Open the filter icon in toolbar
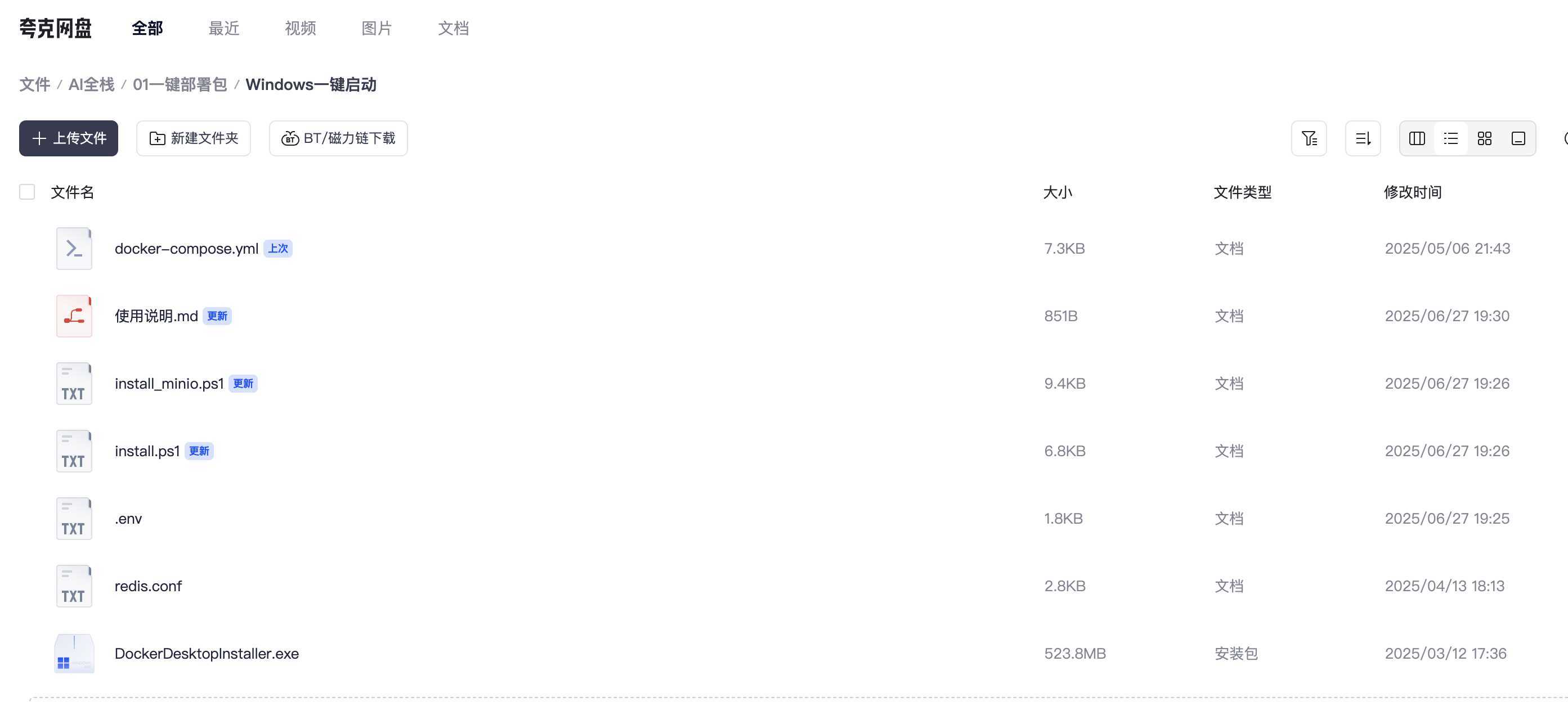The width and height of the screenshot is (1568, 702). click(x=1309, y=138)
